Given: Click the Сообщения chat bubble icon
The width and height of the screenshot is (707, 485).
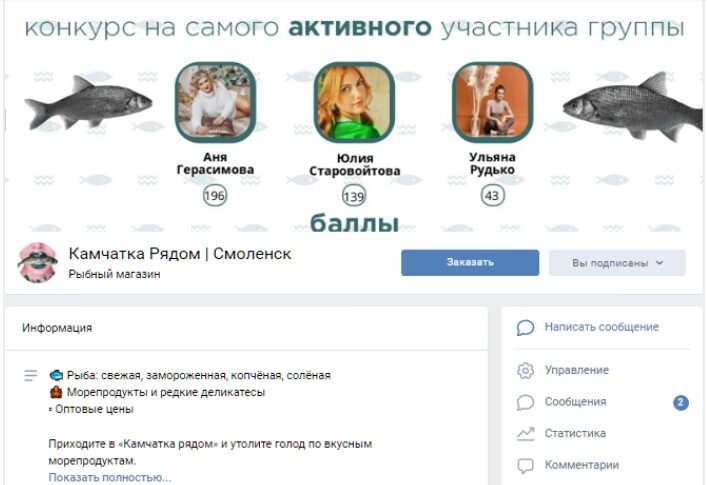Looking at the screenshot, I should [525, 402].
